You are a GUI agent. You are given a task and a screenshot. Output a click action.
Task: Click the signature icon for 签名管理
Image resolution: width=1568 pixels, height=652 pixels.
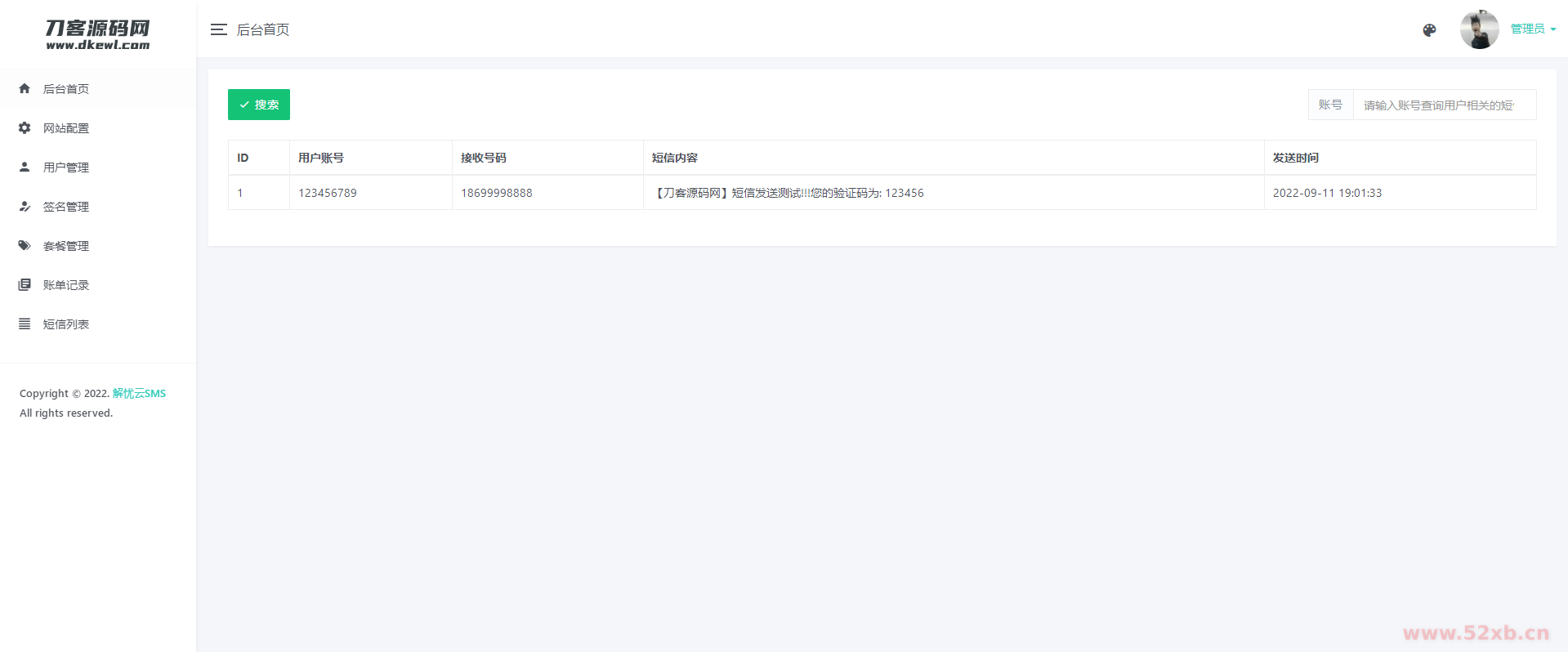[x=25, y=206]
